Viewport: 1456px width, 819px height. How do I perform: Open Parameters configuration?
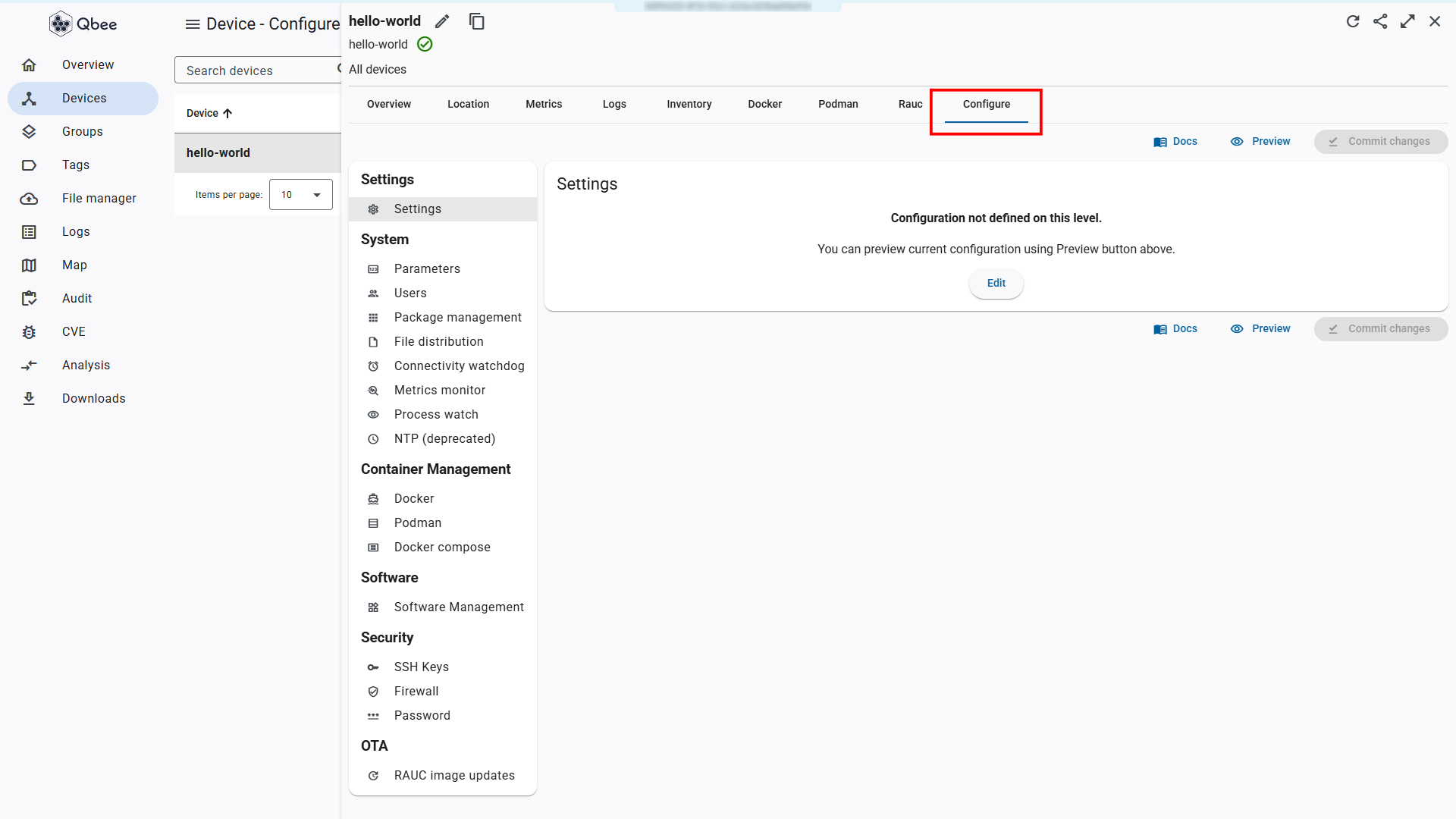[x=443, y=269]
